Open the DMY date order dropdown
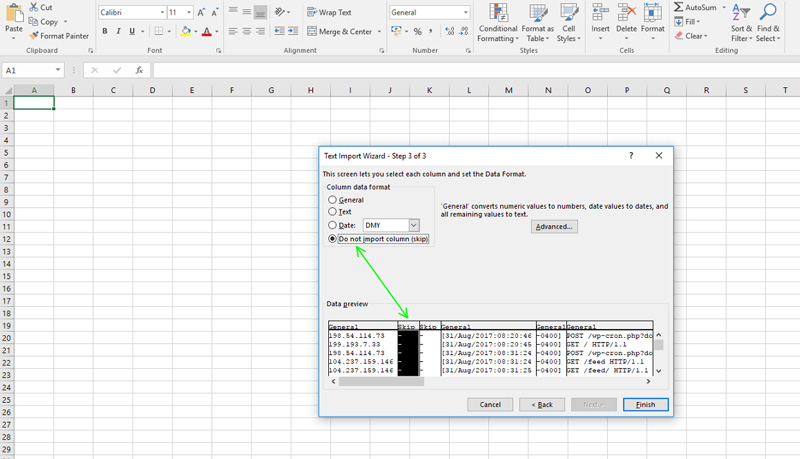Screen dimensions: 800x459 413,226
